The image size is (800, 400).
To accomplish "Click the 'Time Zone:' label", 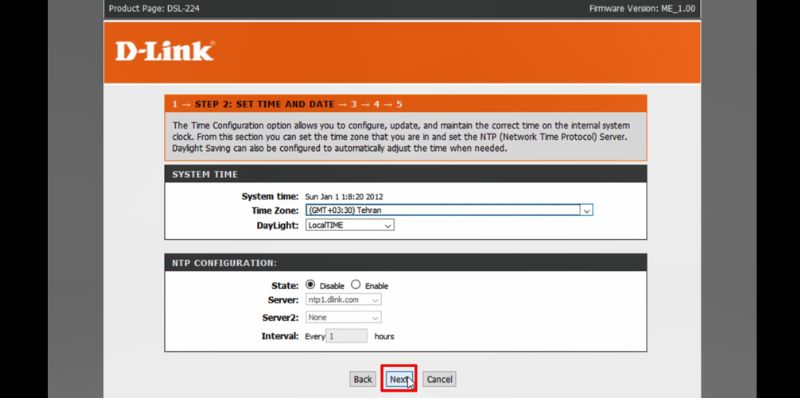I will [x=275, y=211].
